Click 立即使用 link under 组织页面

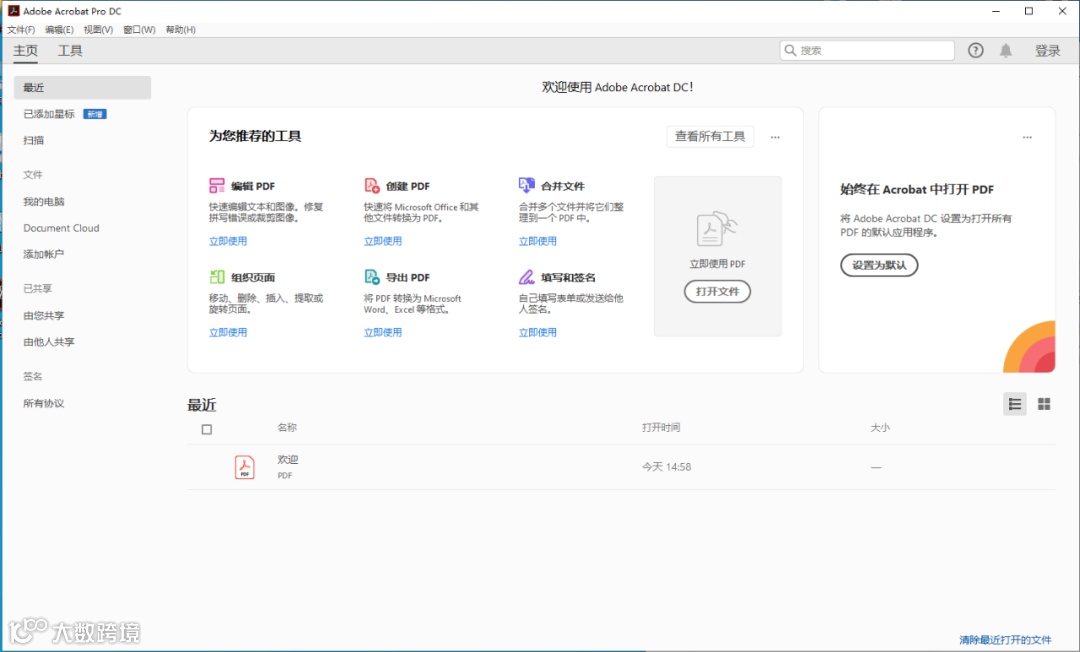click(x=228, y=332)
